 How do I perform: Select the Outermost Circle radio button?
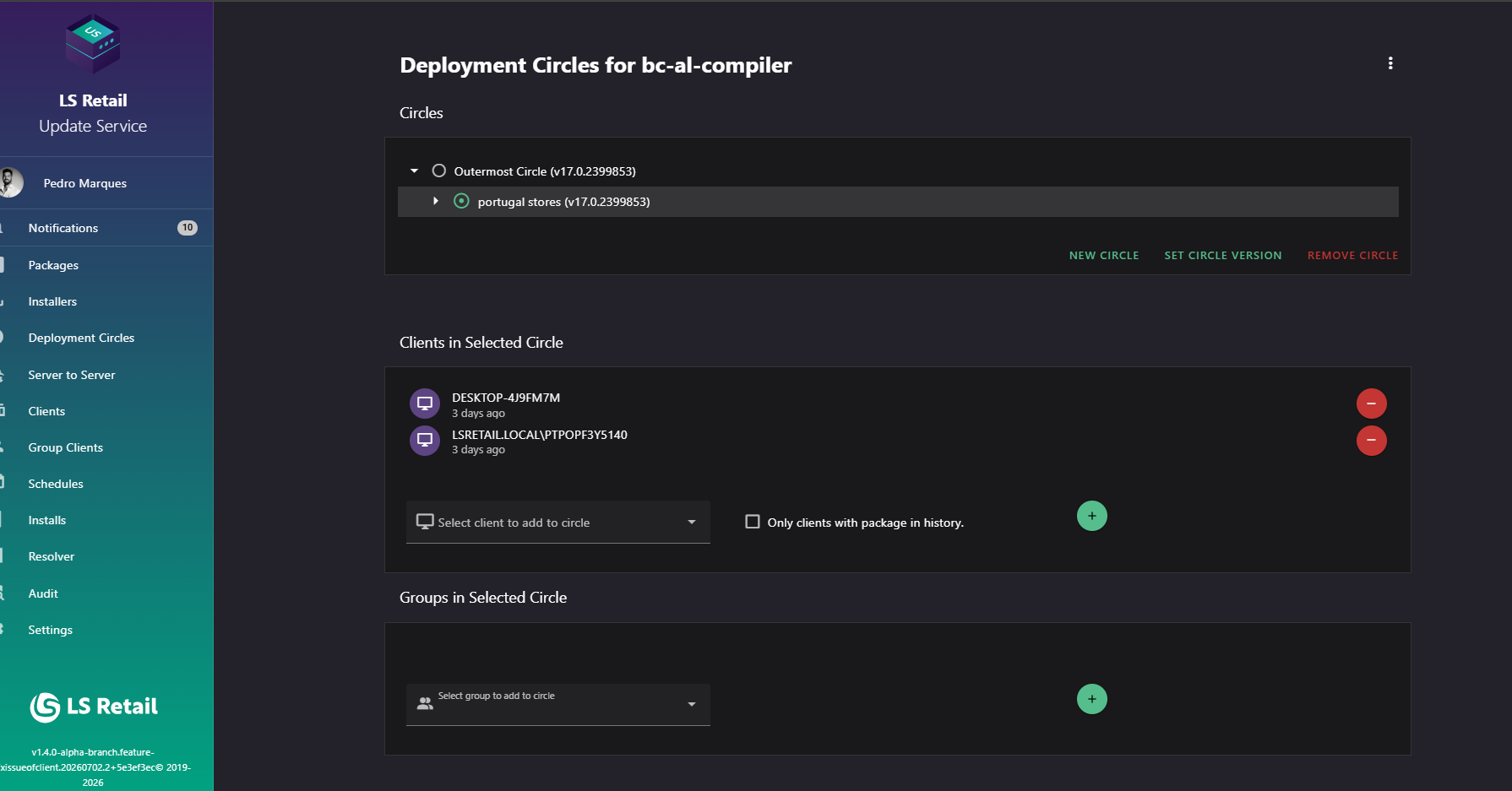(438, 171)
